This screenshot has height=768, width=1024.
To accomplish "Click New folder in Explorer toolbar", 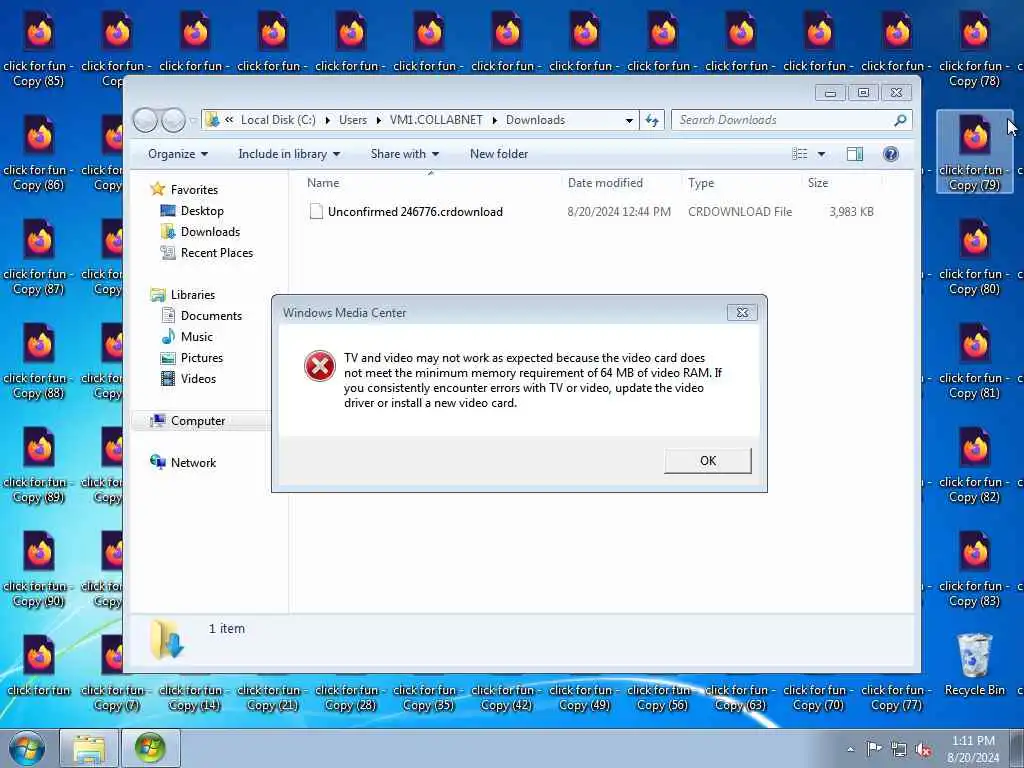I will pyautogui.click(x=499, y=154).
